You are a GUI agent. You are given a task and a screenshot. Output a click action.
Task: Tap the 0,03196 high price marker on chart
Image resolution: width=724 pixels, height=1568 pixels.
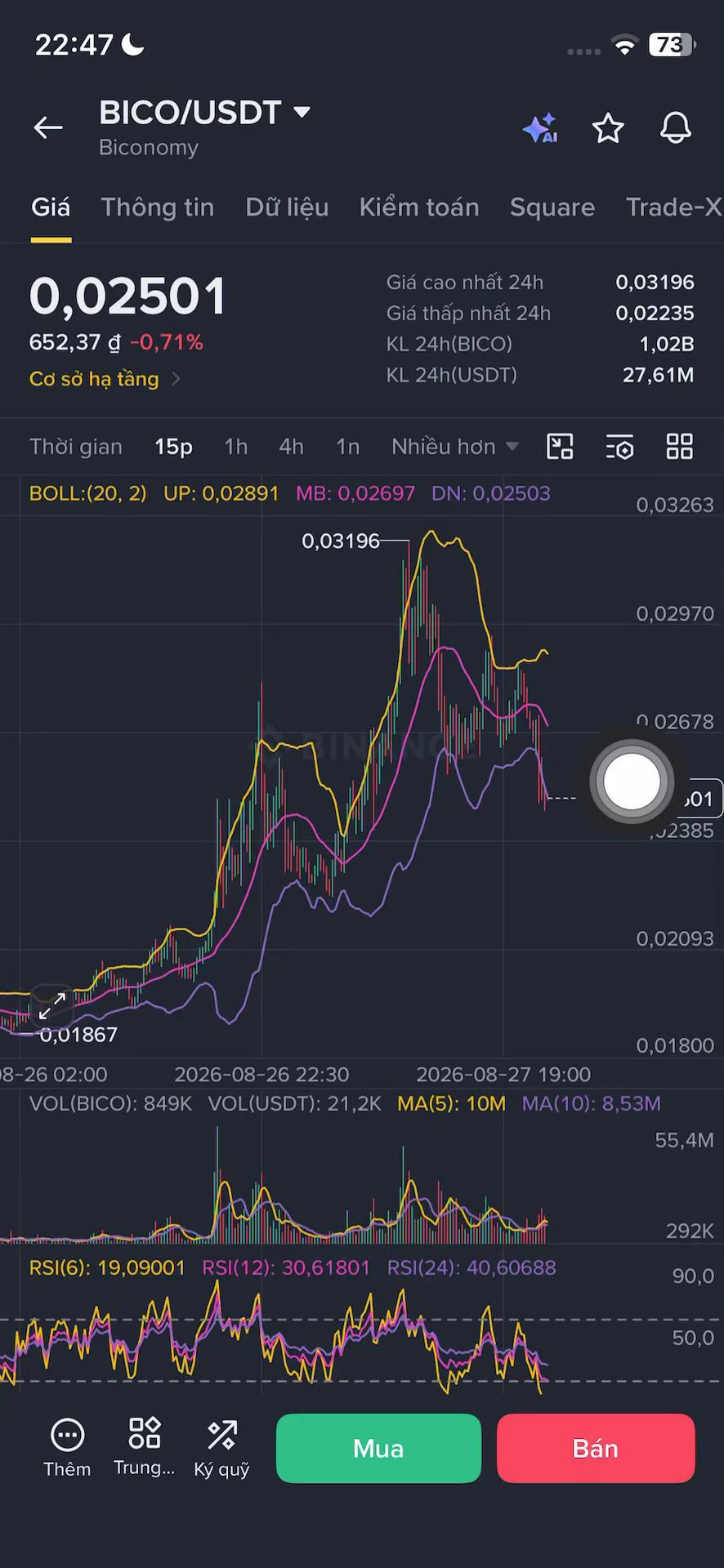341,541
